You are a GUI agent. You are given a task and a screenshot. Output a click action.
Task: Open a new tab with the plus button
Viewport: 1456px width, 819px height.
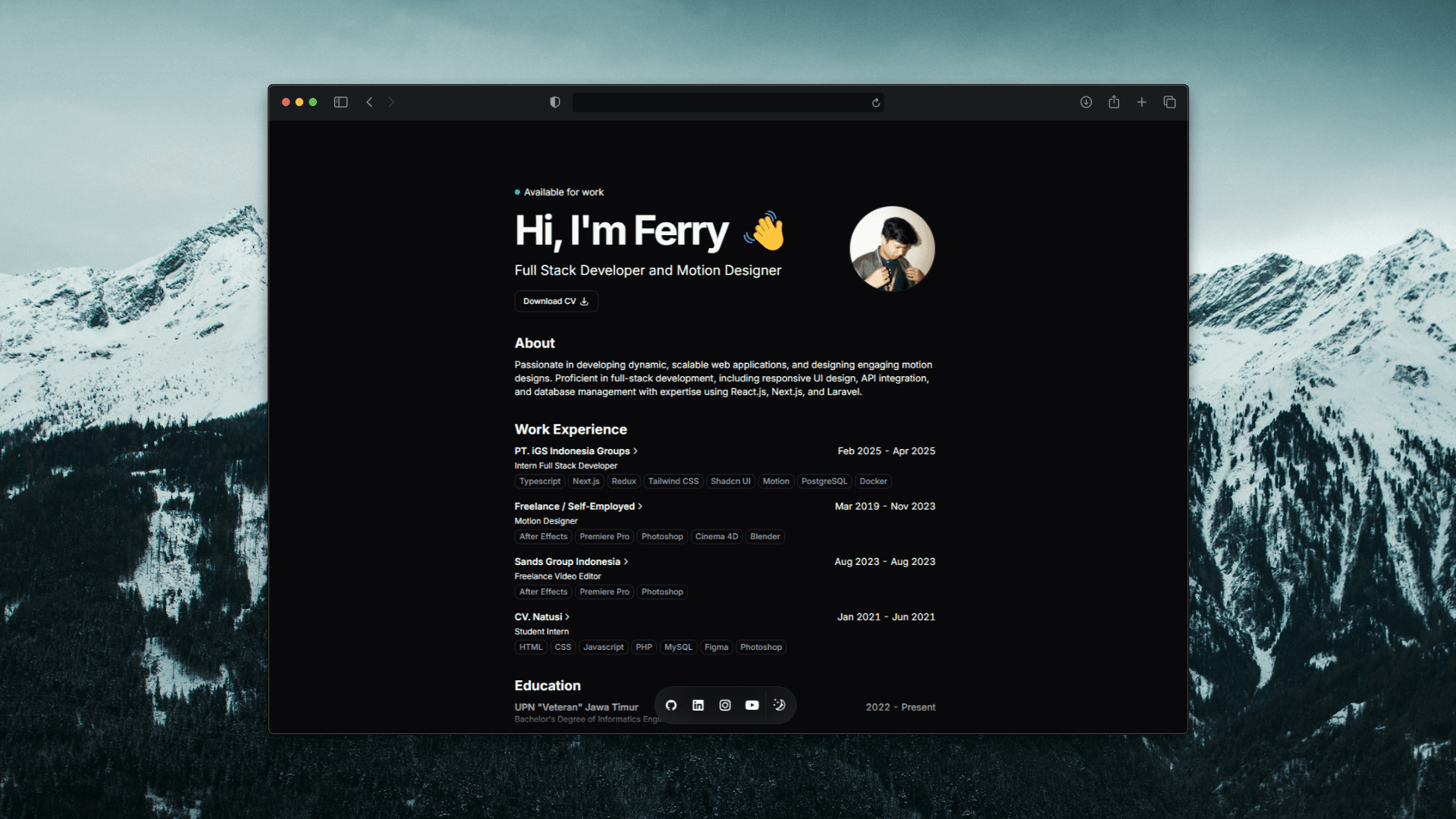tap(1141, 102)
